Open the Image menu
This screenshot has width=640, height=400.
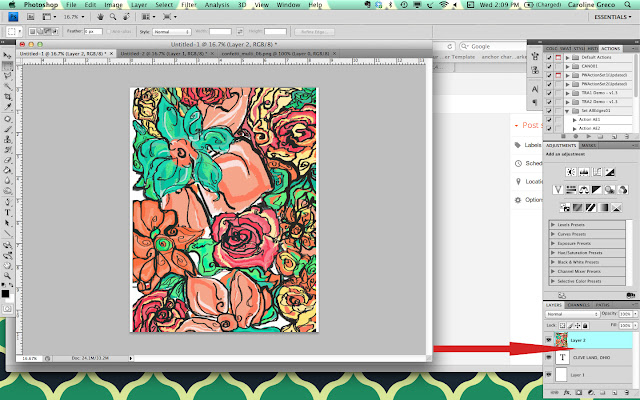click(113, 5)
